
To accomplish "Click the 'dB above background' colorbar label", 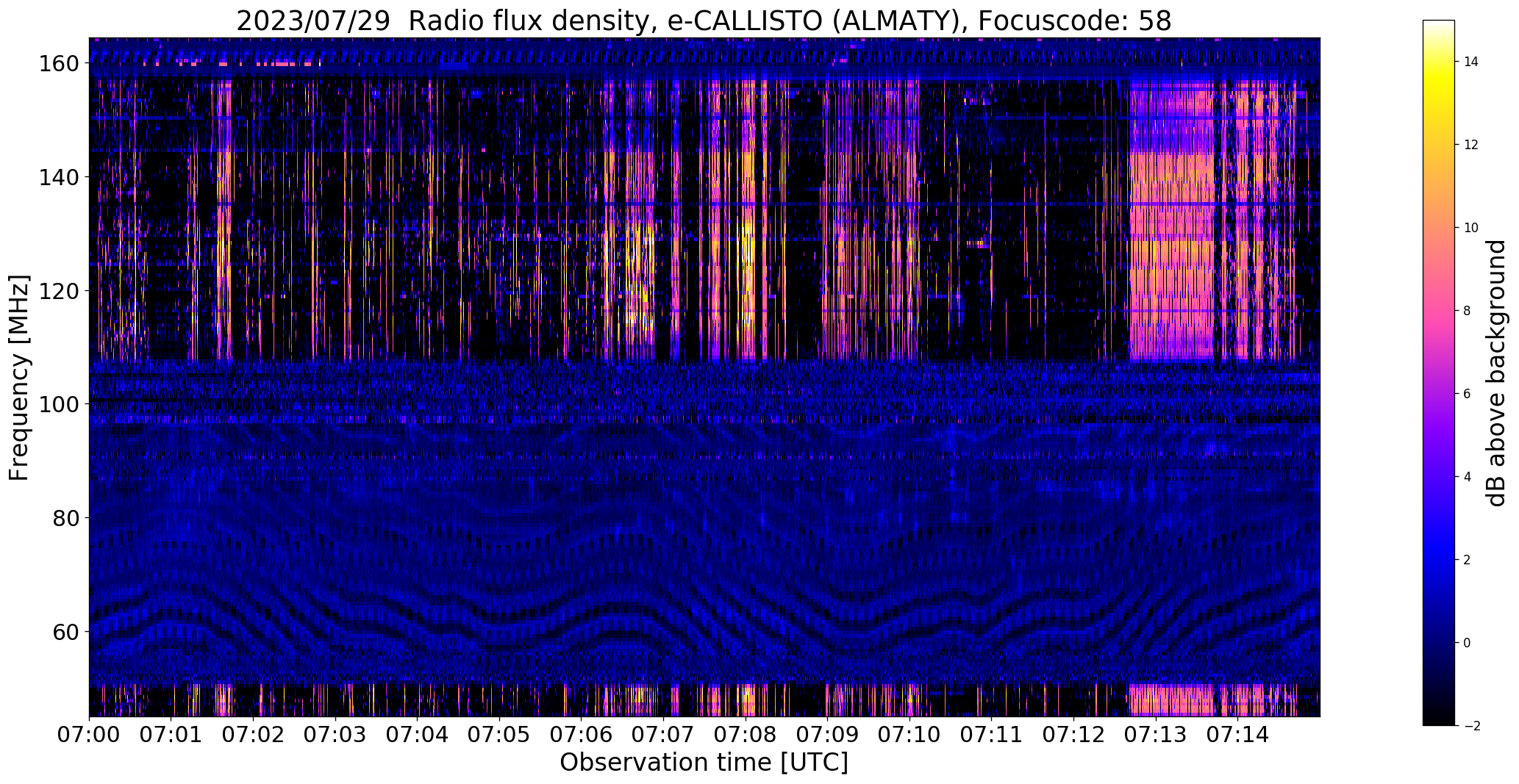I will point(1496,373).
